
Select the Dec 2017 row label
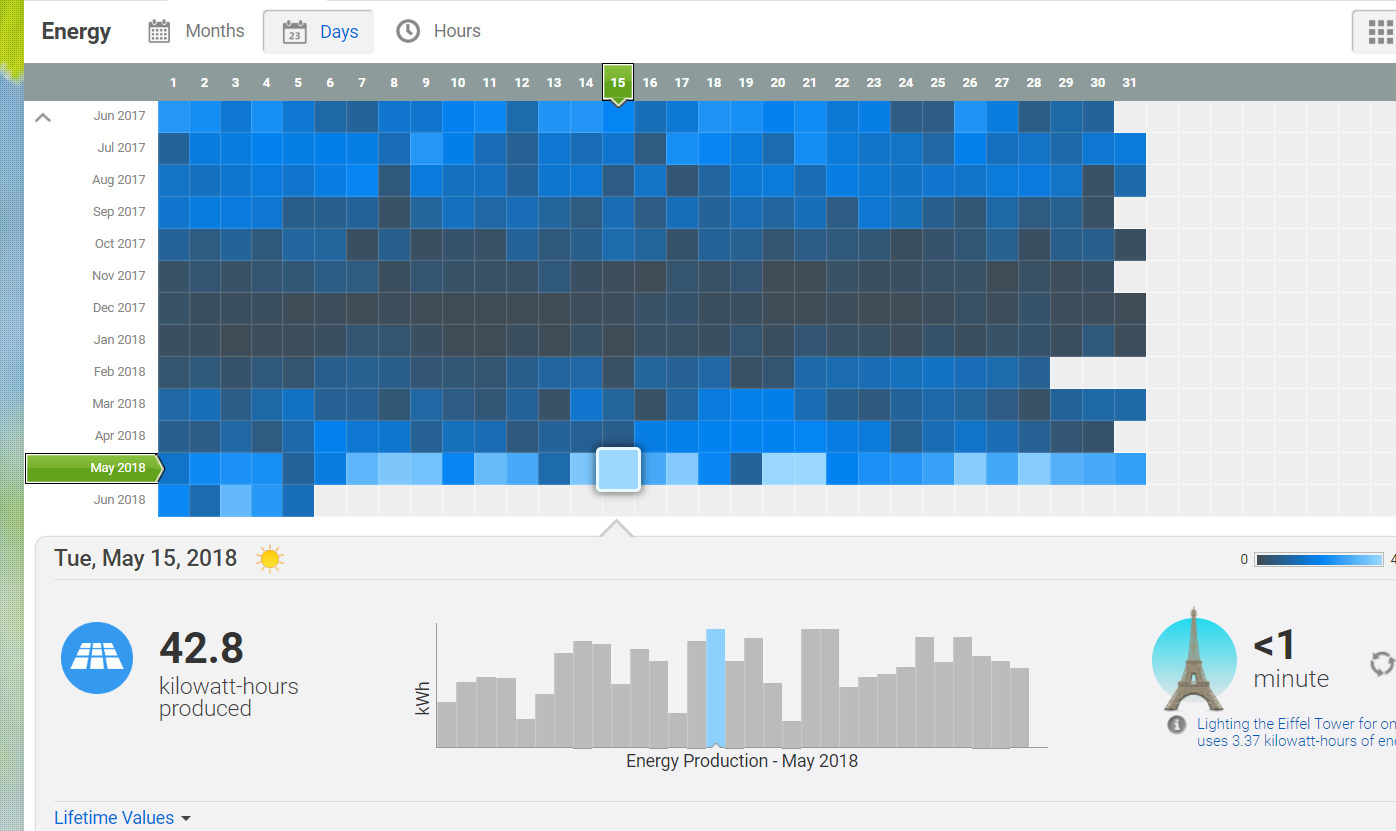tap(118, 308)
